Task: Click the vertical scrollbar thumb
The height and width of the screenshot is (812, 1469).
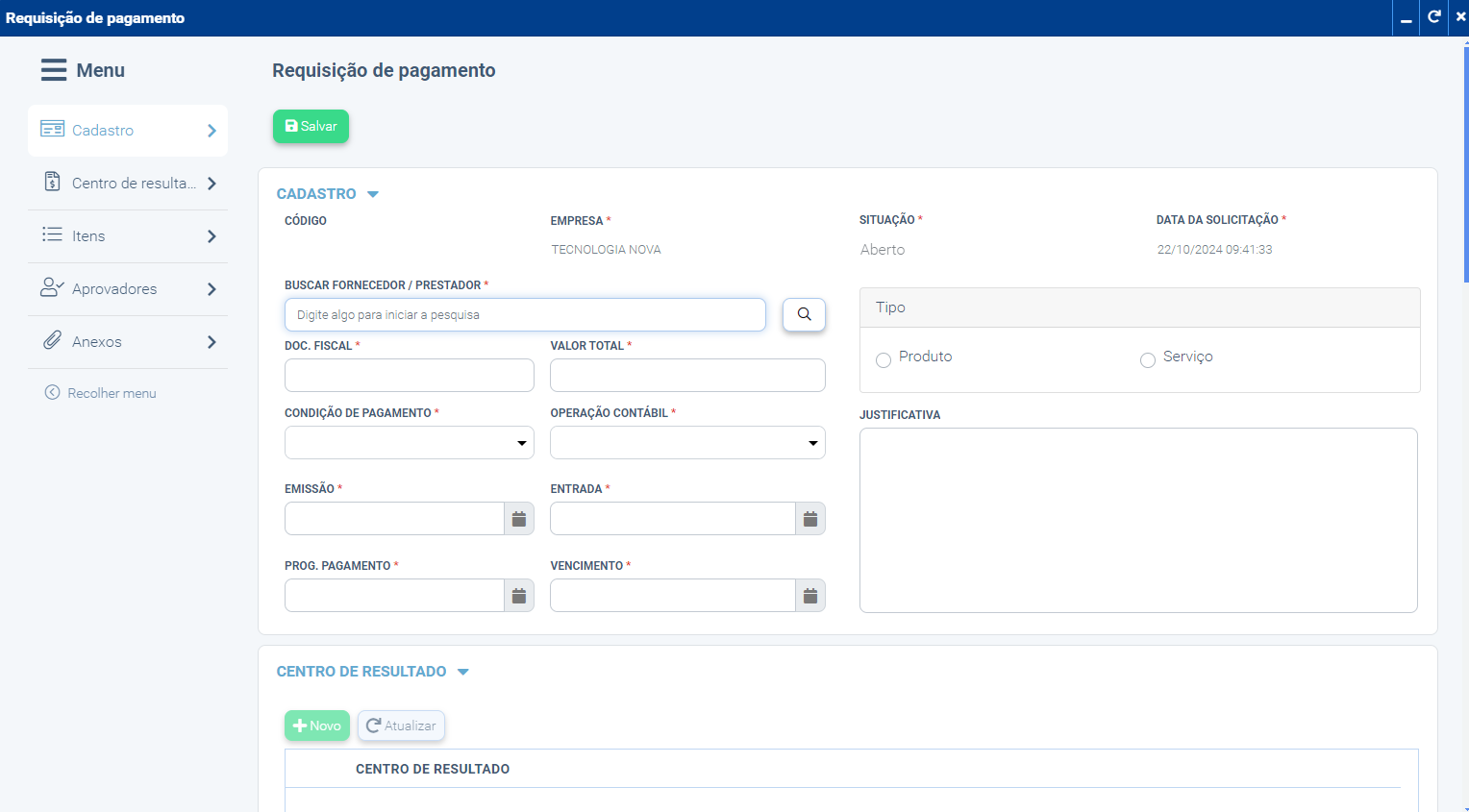Action: point(1465,163)
